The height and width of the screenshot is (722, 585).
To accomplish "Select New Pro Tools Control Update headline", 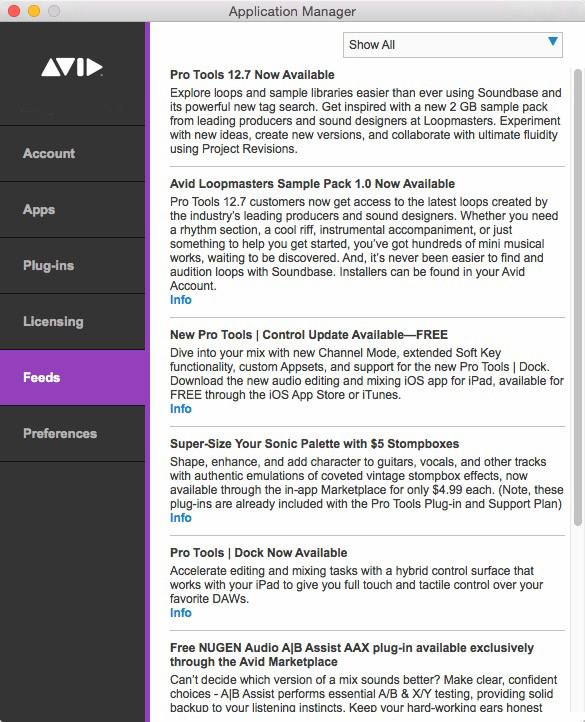I will 309,335.
